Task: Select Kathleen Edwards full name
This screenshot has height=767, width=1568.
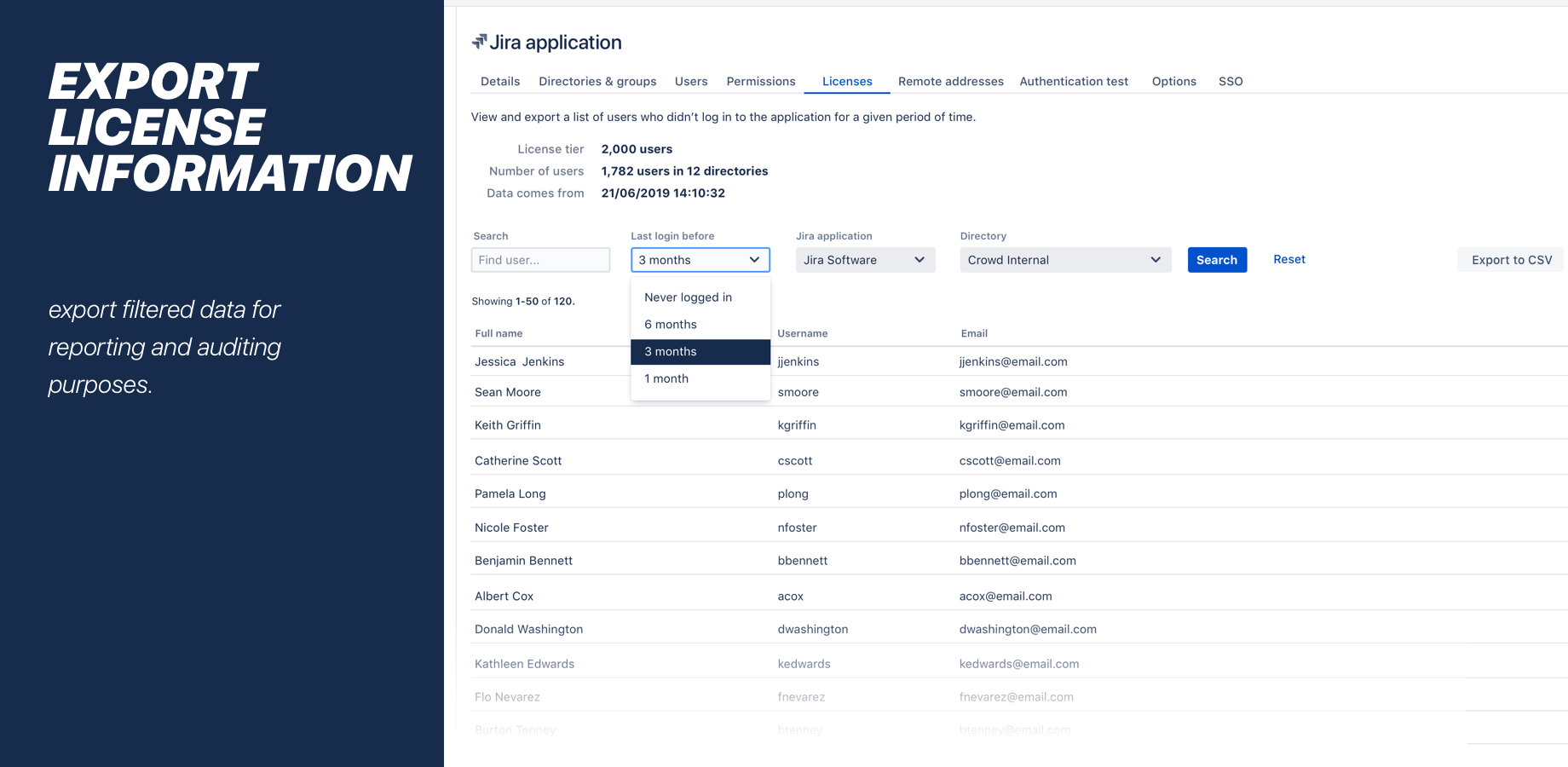Action: 525,664
